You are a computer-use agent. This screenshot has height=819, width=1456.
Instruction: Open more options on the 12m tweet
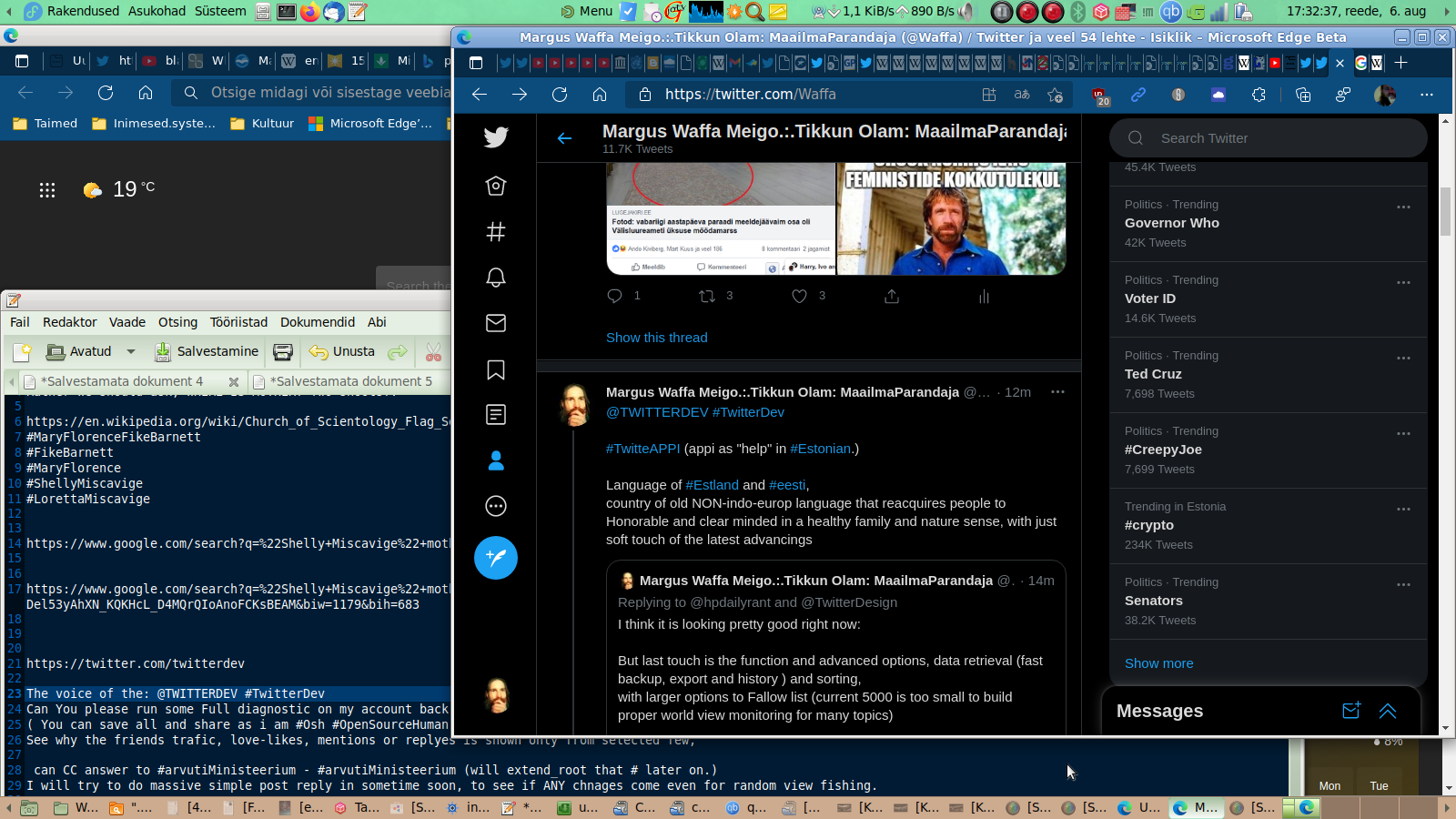1057,392
